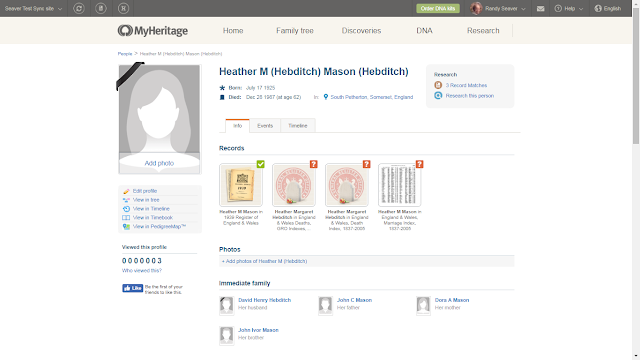Click the Edit profile pencil icon
The image size is (640, 360).
[x=126, y=191]
